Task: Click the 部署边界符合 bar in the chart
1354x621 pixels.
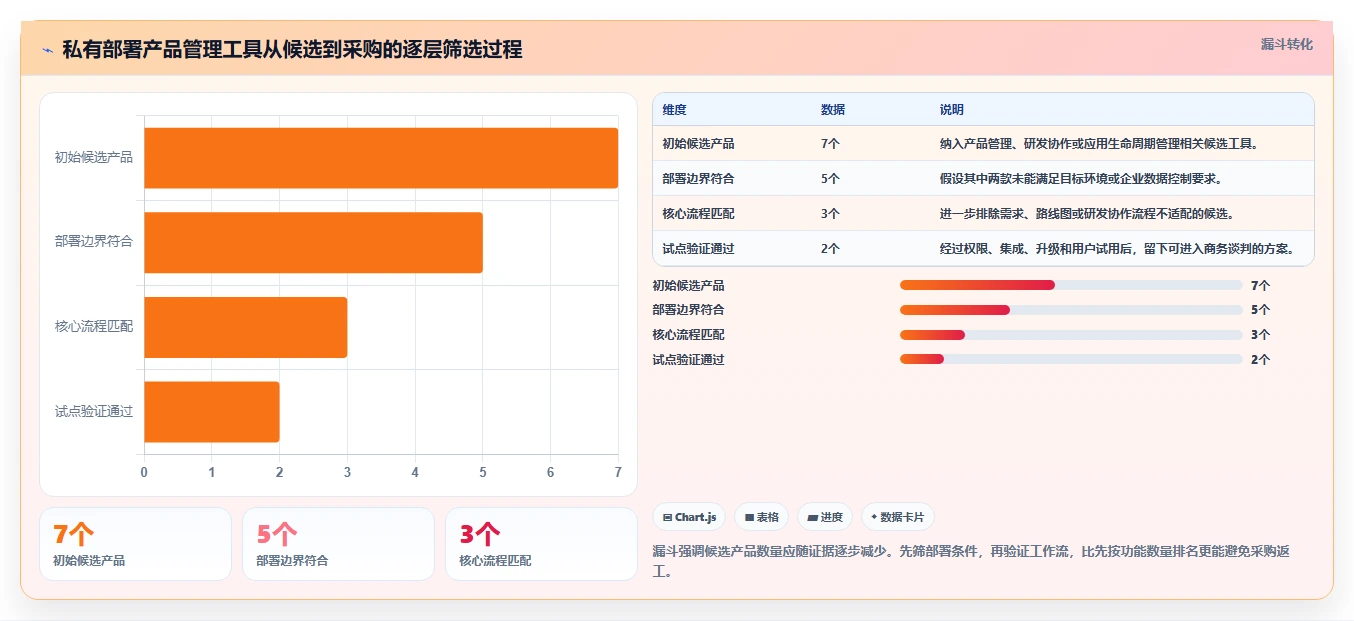Action: point(314,242)
